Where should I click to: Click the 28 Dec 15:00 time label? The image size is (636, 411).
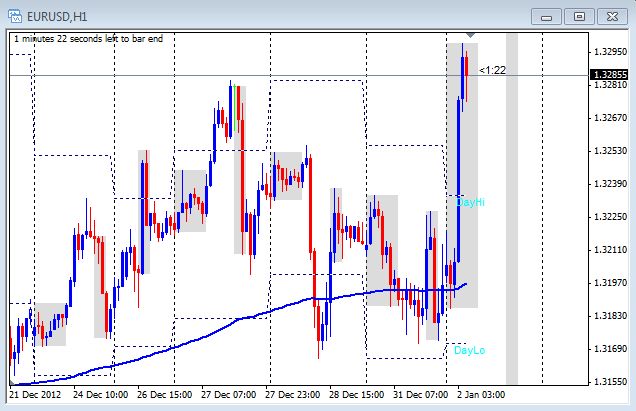[x=357, y=394]
